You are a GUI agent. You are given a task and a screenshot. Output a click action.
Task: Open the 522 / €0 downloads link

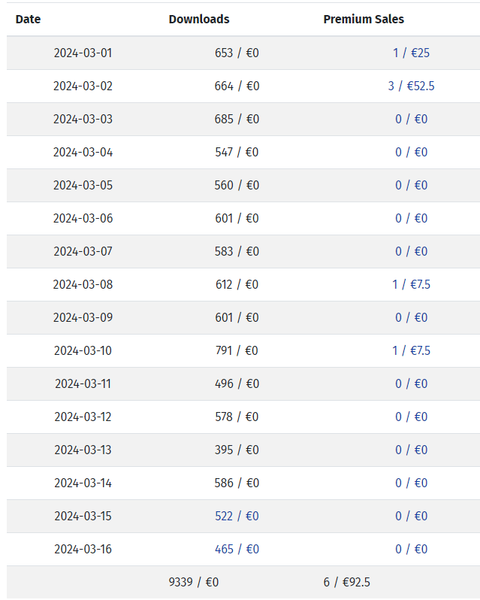click(x=237, y=516)
